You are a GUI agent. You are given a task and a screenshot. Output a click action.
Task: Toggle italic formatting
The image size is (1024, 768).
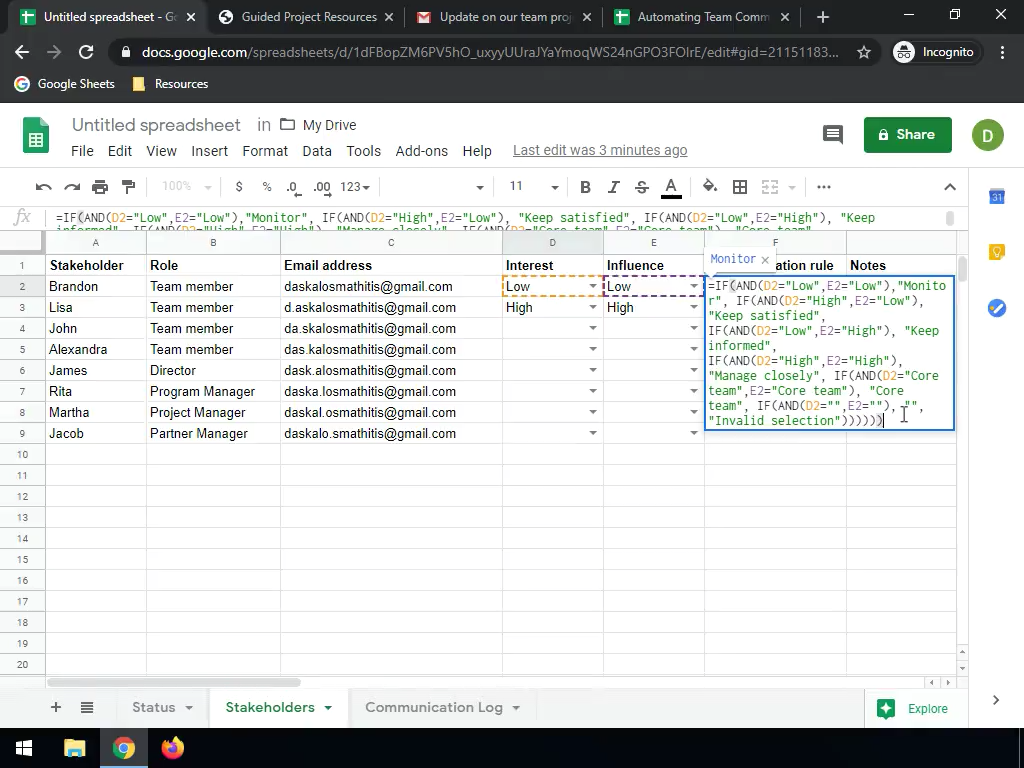tap(614, 187)
